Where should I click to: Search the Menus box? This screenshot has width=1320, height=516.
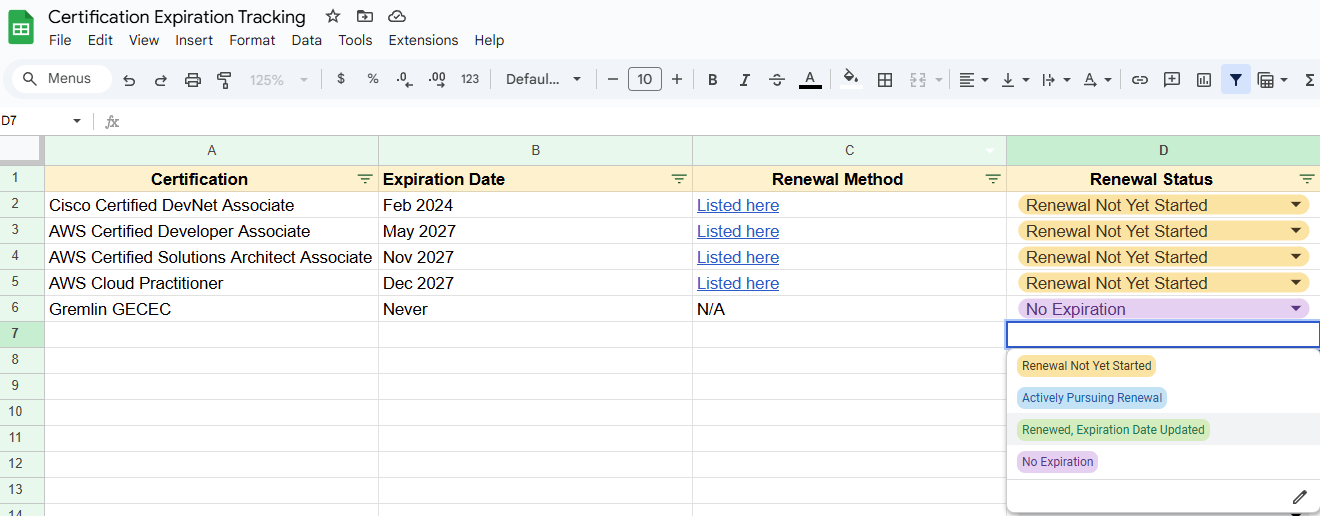tap(60, 79)
